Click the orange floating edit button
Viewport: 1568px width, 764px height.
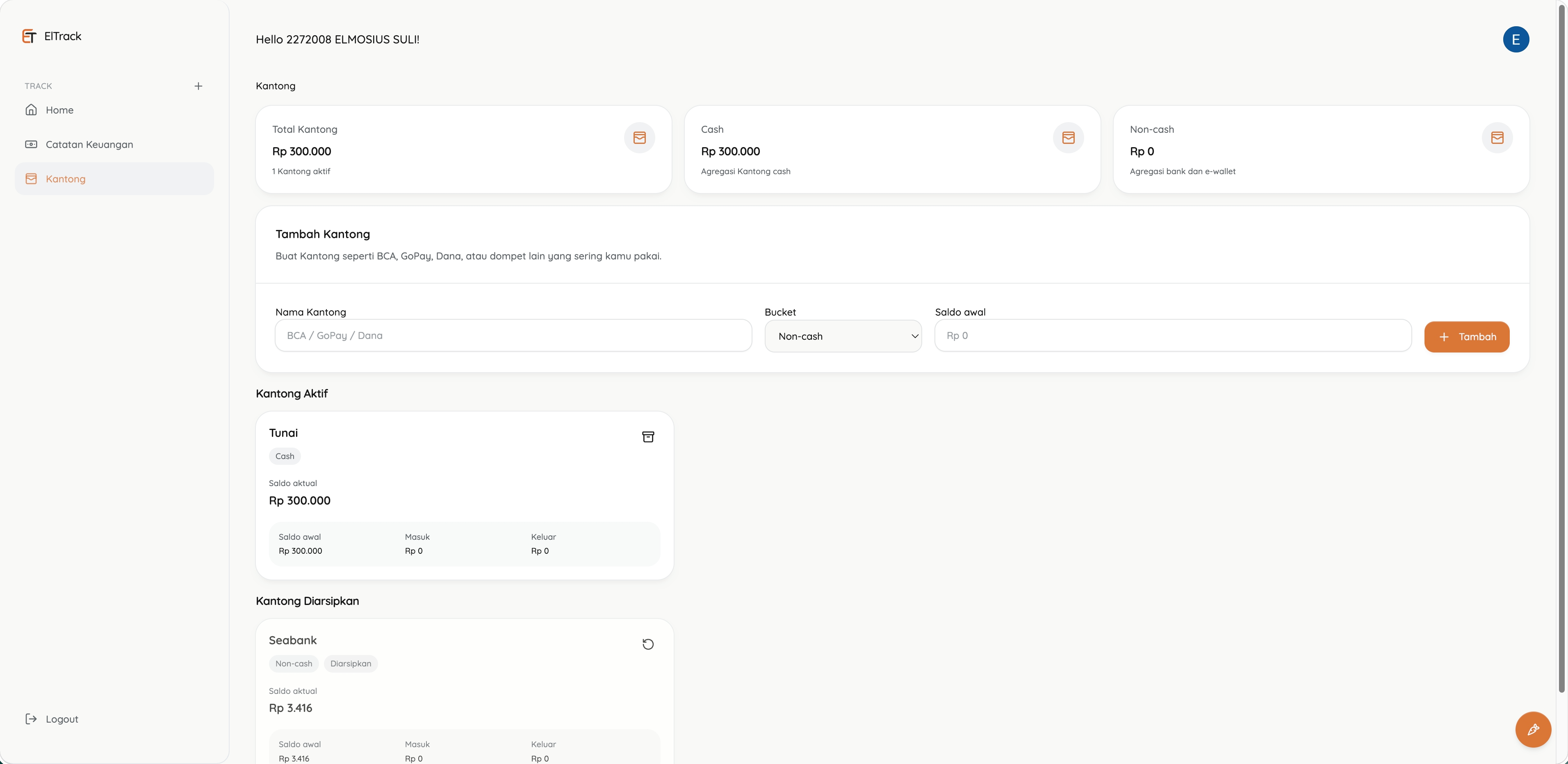[1533, 729]
